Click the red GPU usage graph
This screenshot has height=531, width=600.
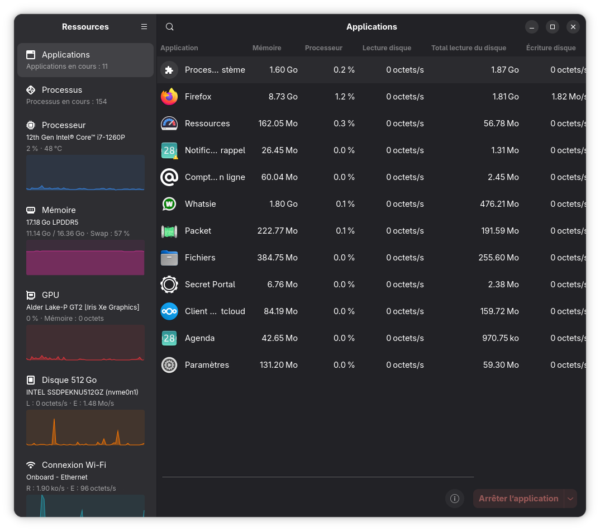85,343
